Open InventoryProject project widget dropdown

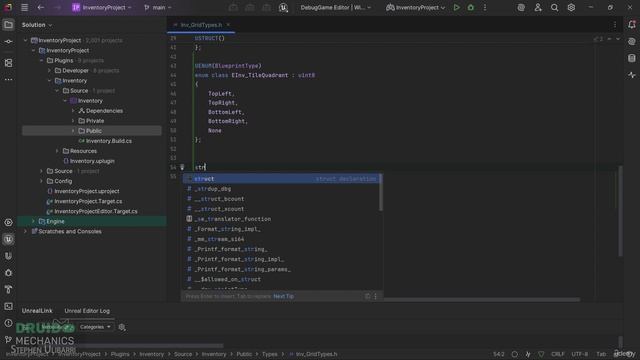(x=102, y=7)
